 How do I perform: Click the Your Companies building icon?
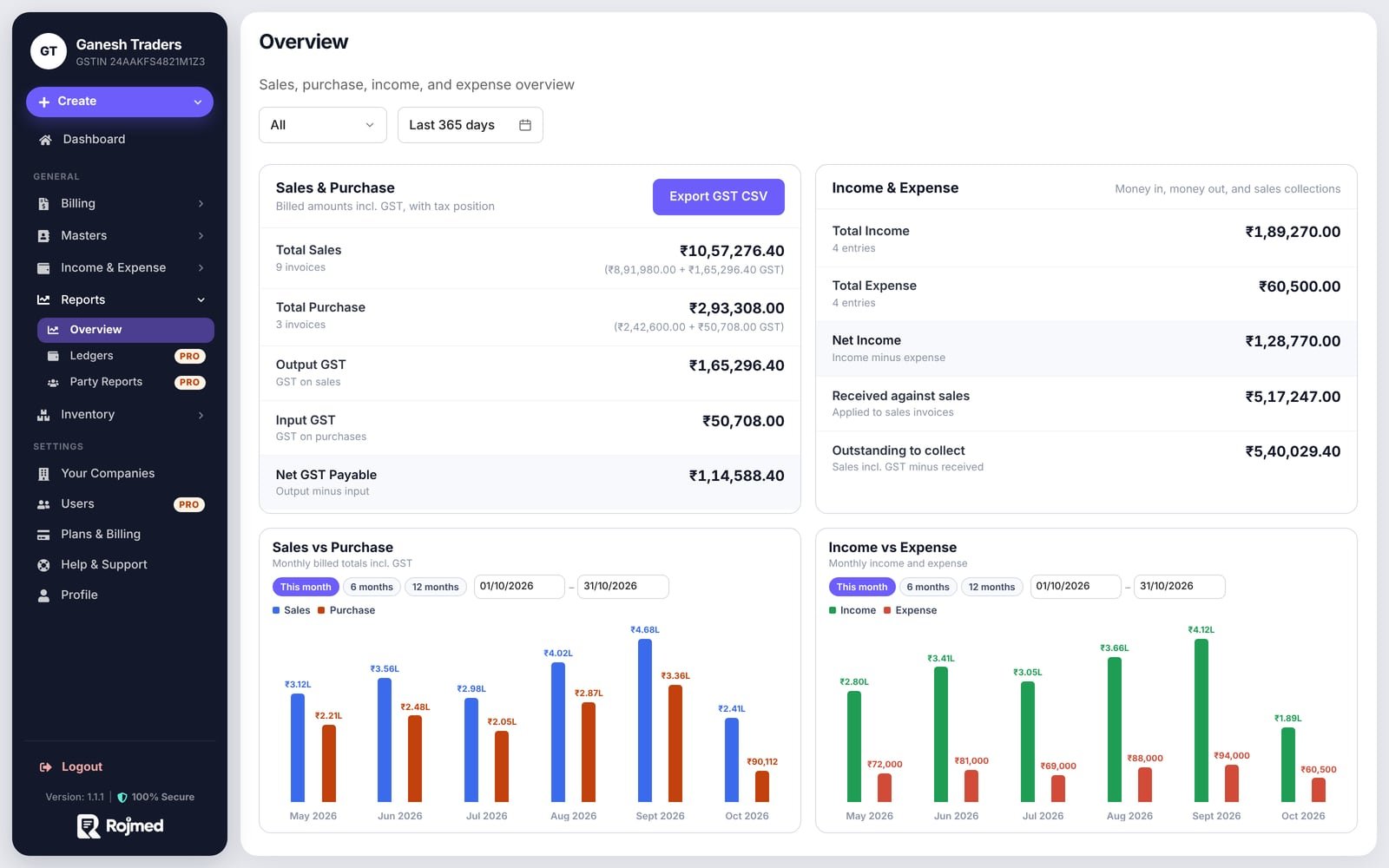[x=43, y=474]
